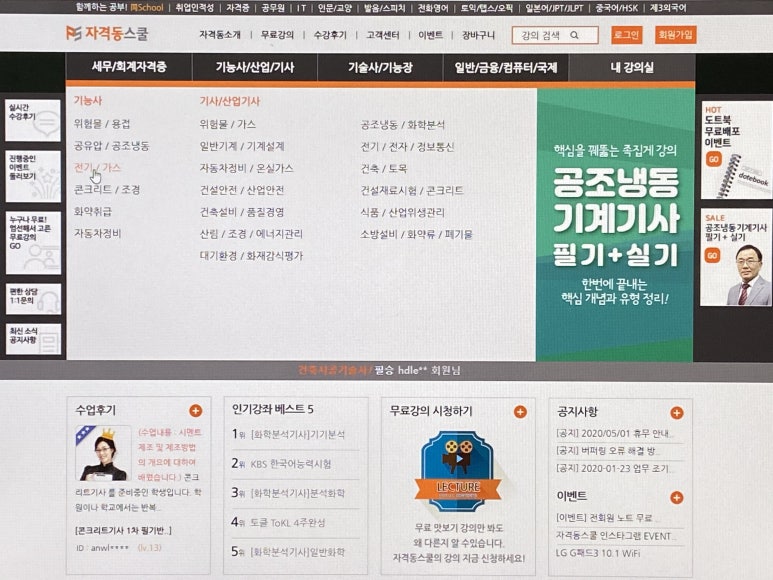Open 자격동스쿨 인스타그램 EVENT item
Viewport: 773px width, 580px height.
coord(615,536)
